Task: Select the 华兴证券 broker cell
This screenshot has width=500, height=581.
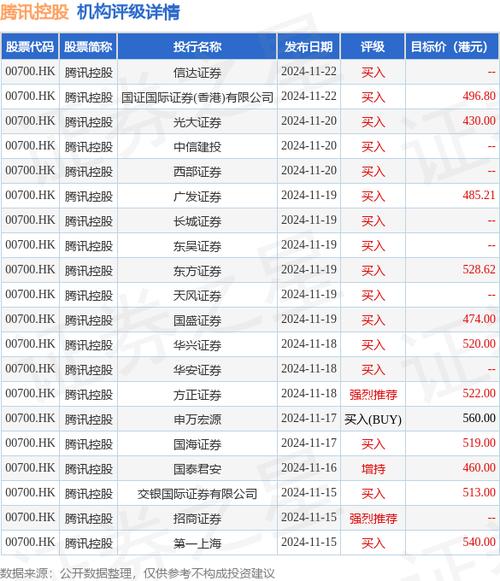Action: [x=197, y=345]
